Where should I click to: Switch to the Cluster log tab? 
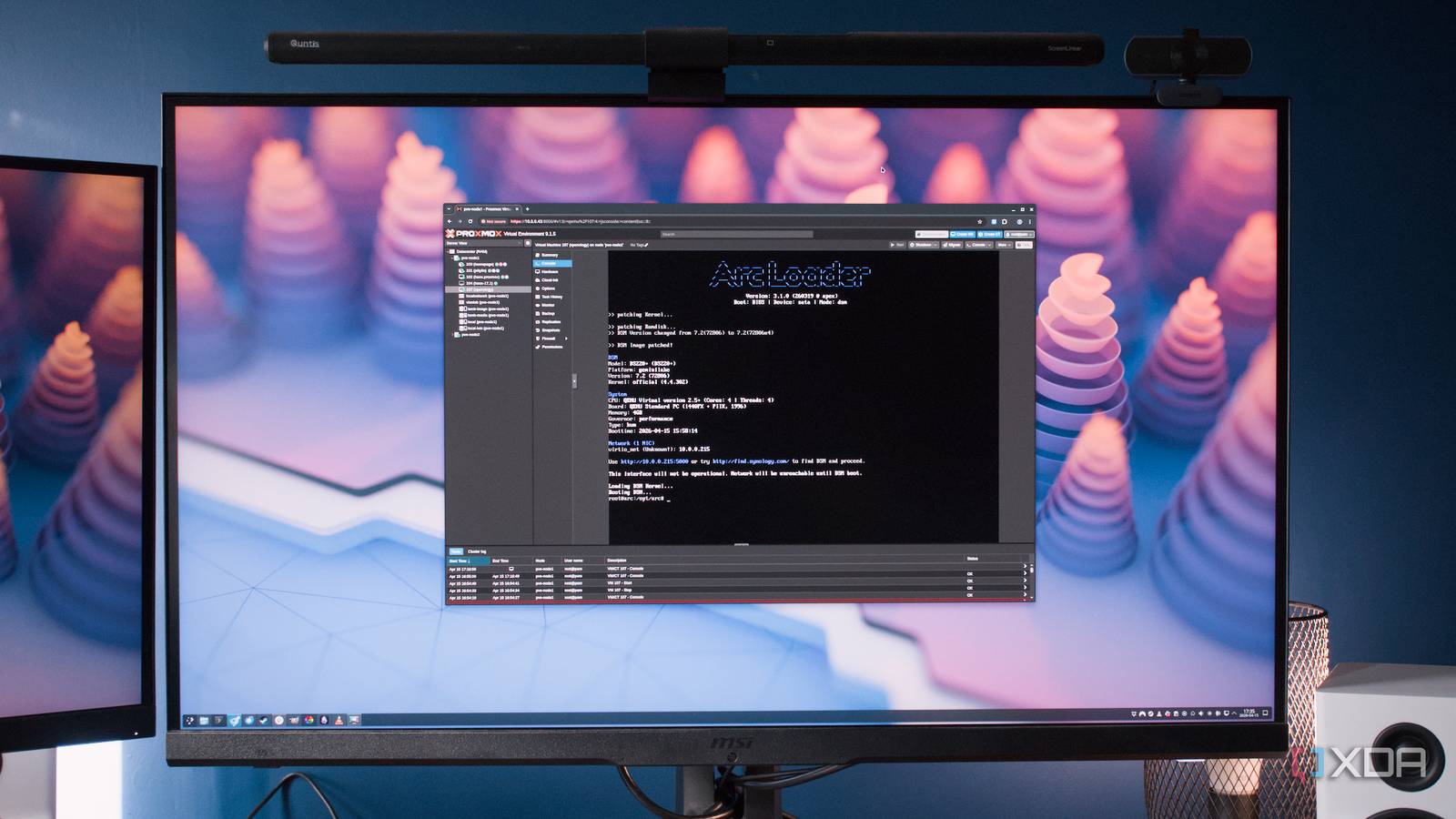click(477, 551)
